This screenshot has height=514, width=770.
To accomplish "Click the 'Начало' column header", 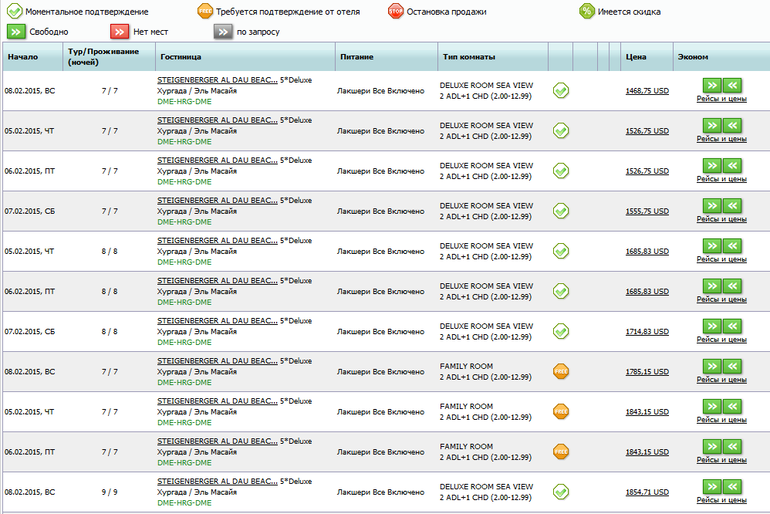I will tap(22, 57).
